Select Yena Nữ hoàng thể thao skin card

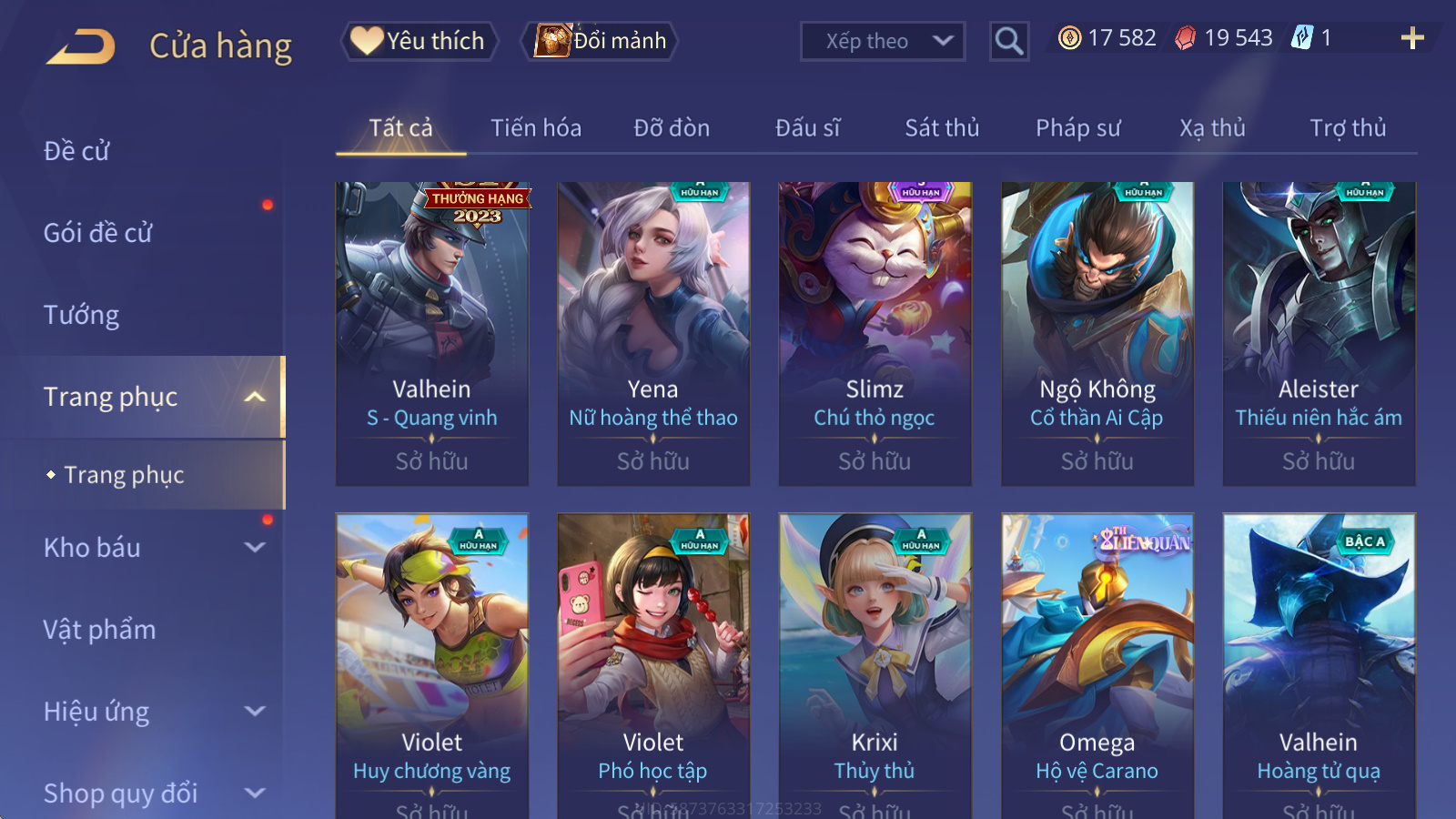tap(653, 334)
